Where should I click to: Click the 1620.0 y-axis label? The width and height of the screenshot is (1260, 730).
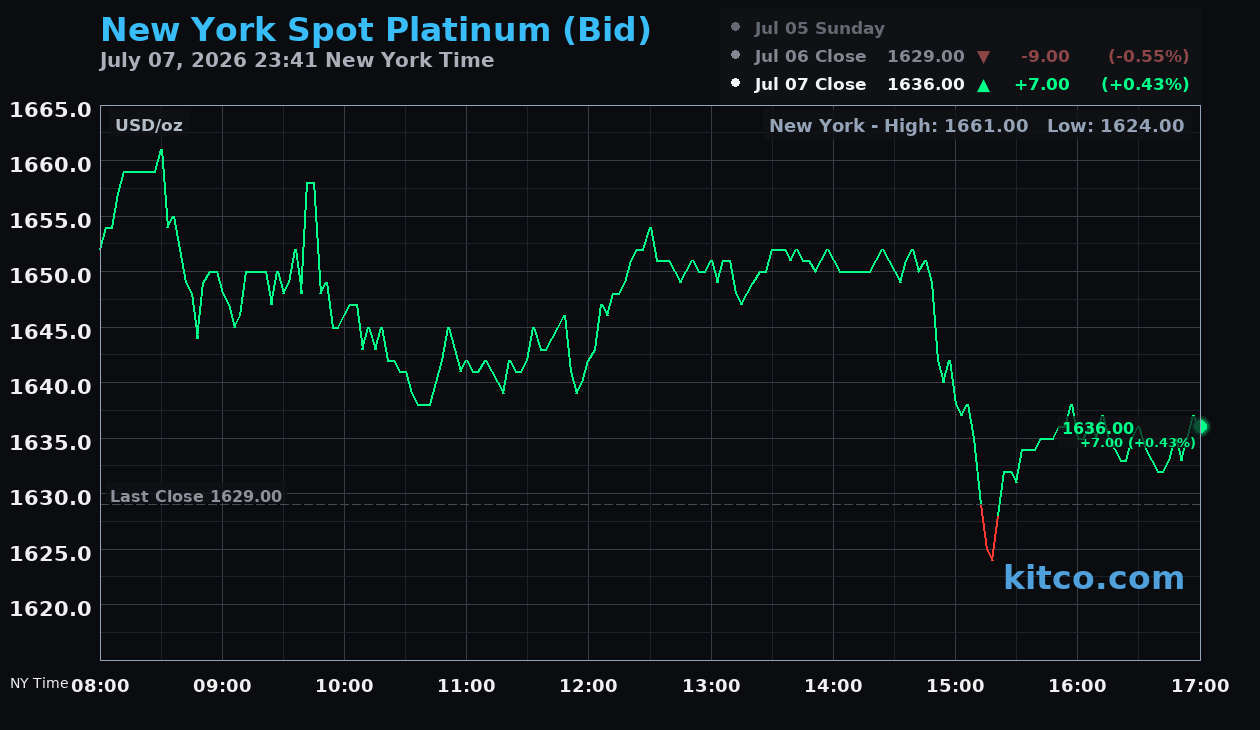click(x=51, y=608)
